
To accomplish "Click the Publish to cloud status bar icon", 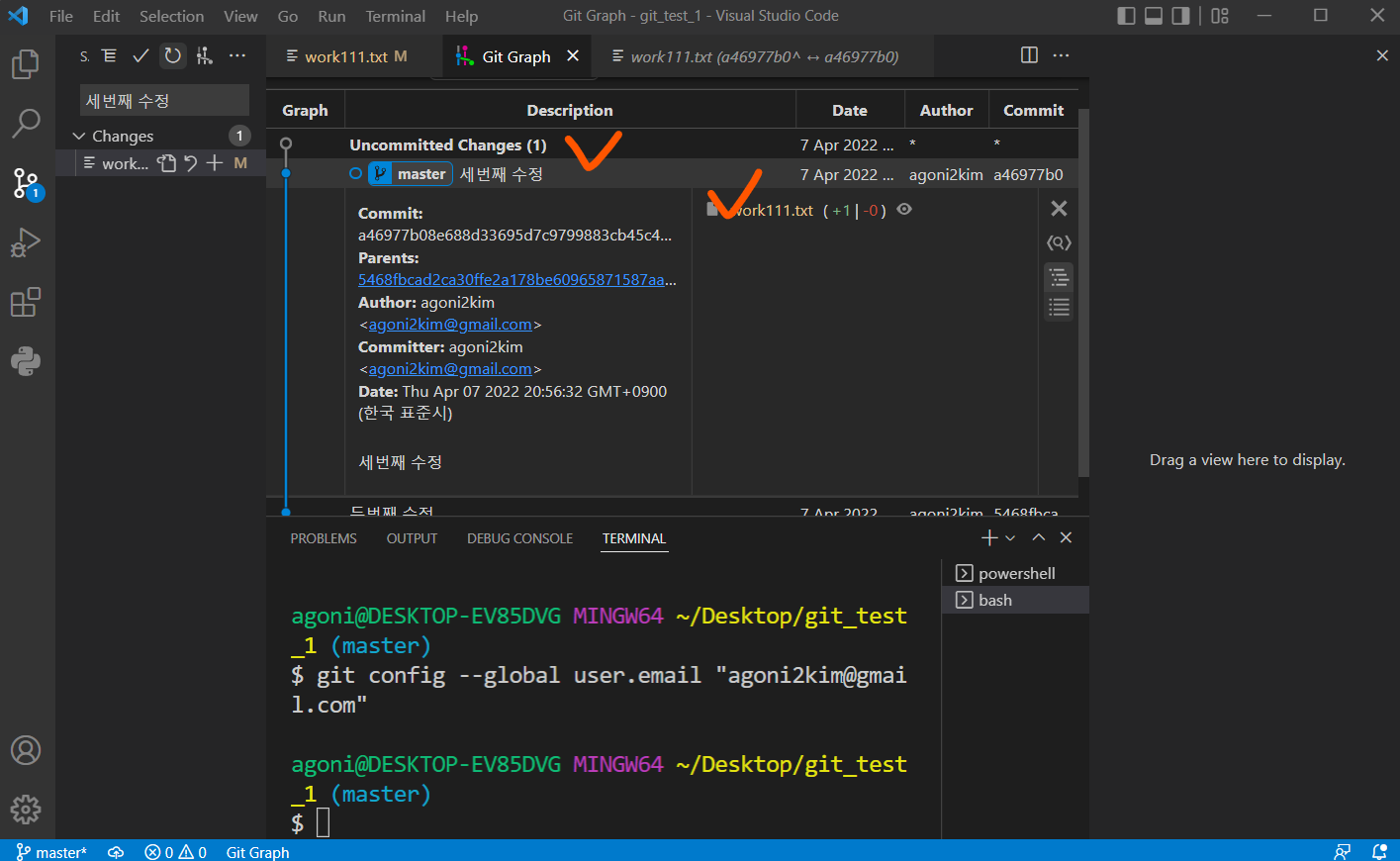I will tap(116, 852).
